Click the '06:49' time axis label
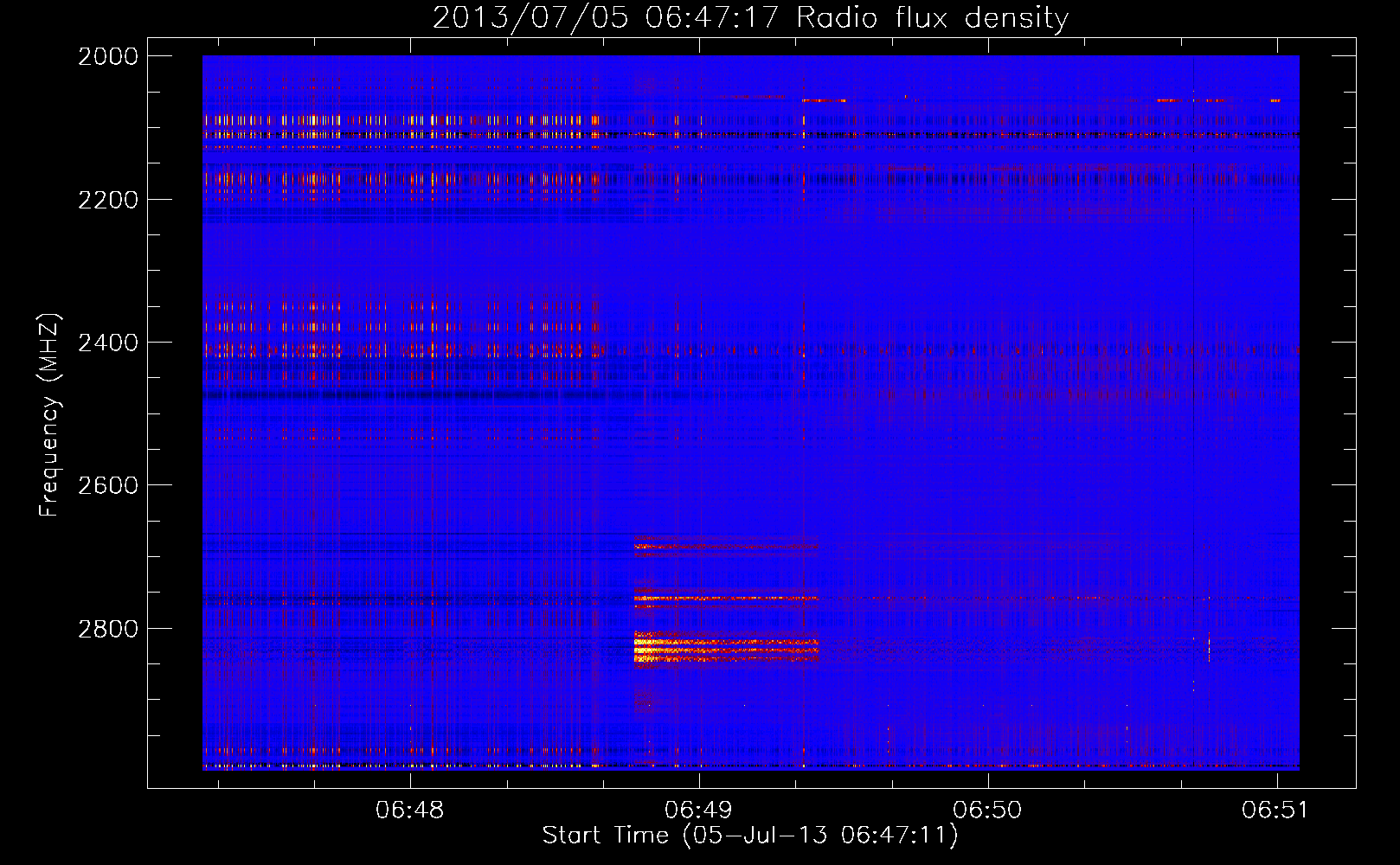 coord(698,810)
